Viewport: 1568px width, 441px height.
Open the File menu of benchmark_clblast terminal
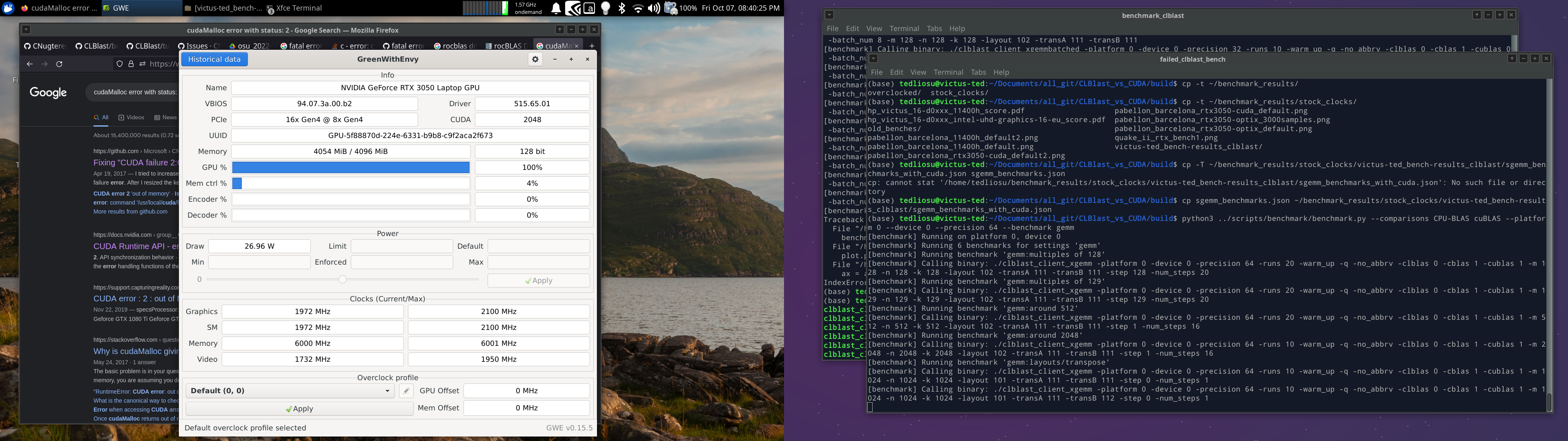point(832,28)
